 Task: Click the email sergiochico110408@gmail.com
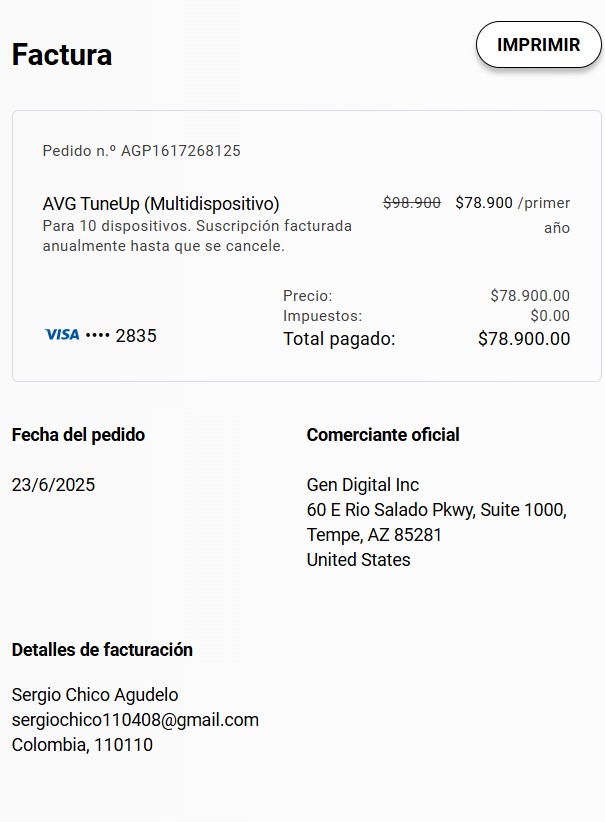click(135, 720)
